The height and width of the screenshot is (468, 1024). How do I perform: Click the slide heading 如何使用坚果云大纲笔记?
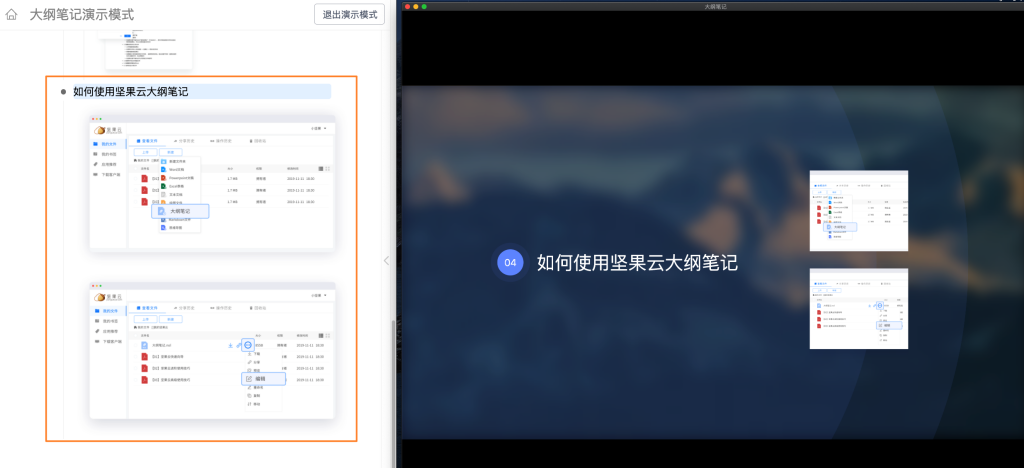(x=637, y=262)
